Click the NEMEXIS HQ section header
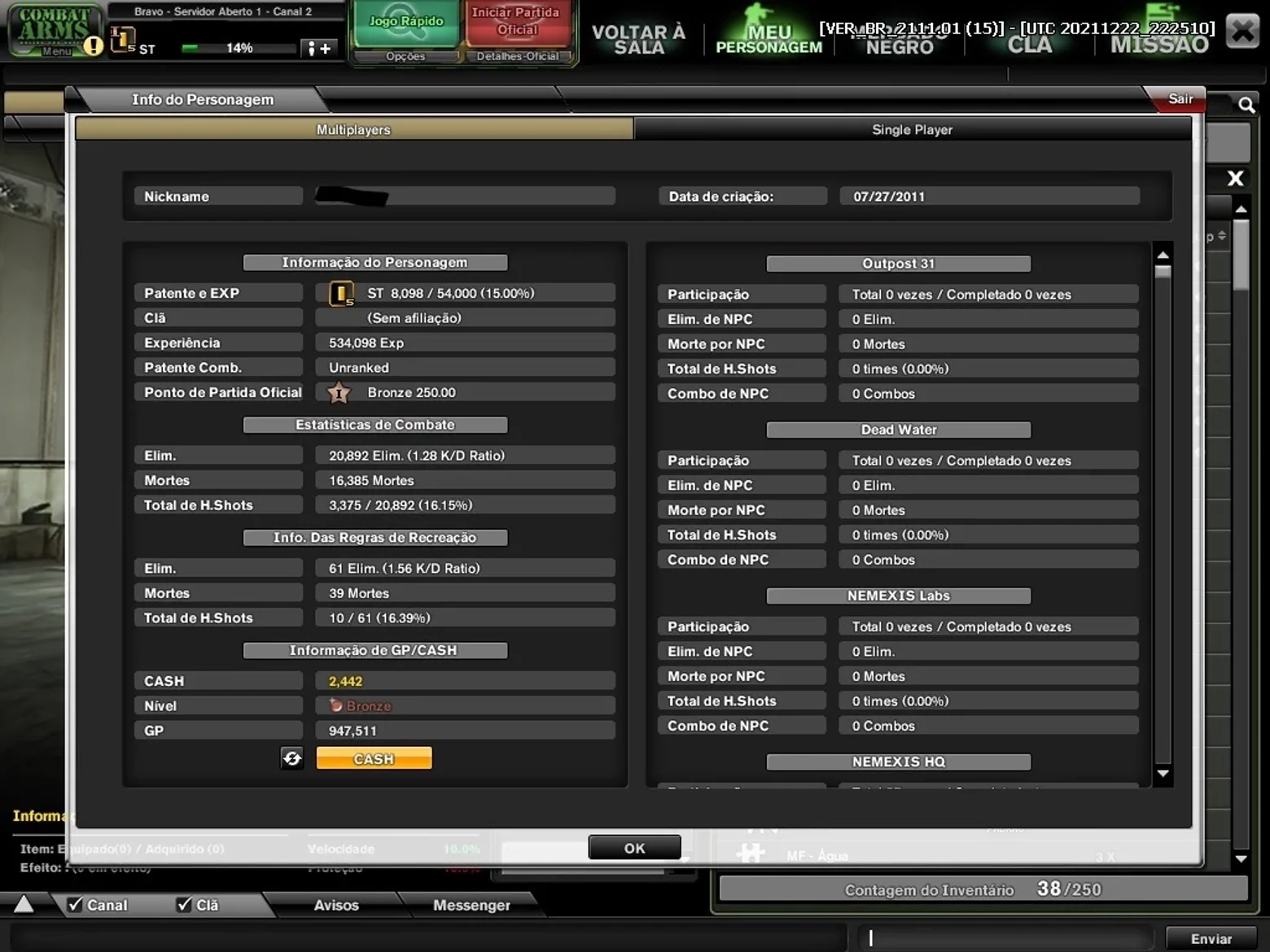Viewport: 1270px width, 952px height. click(x=899, y=762)
